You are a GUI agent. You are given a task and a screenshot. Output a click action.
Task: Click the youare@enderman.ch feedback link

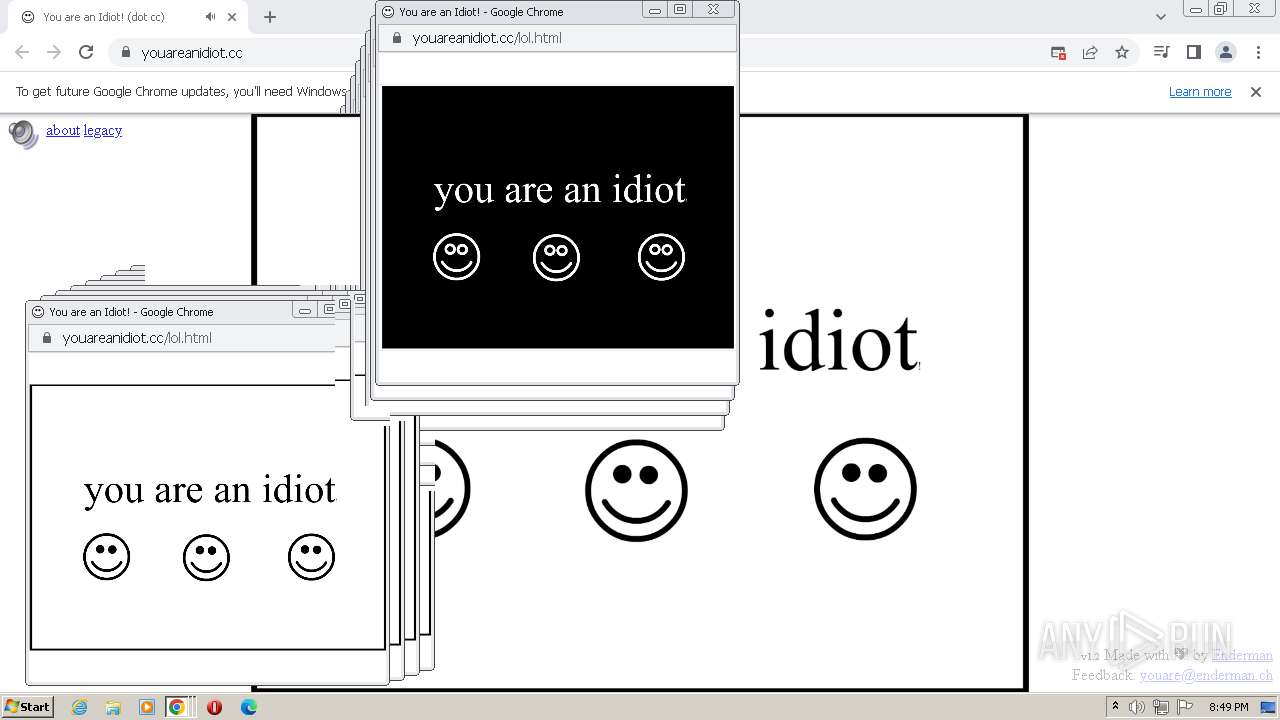pos(1206,675)
